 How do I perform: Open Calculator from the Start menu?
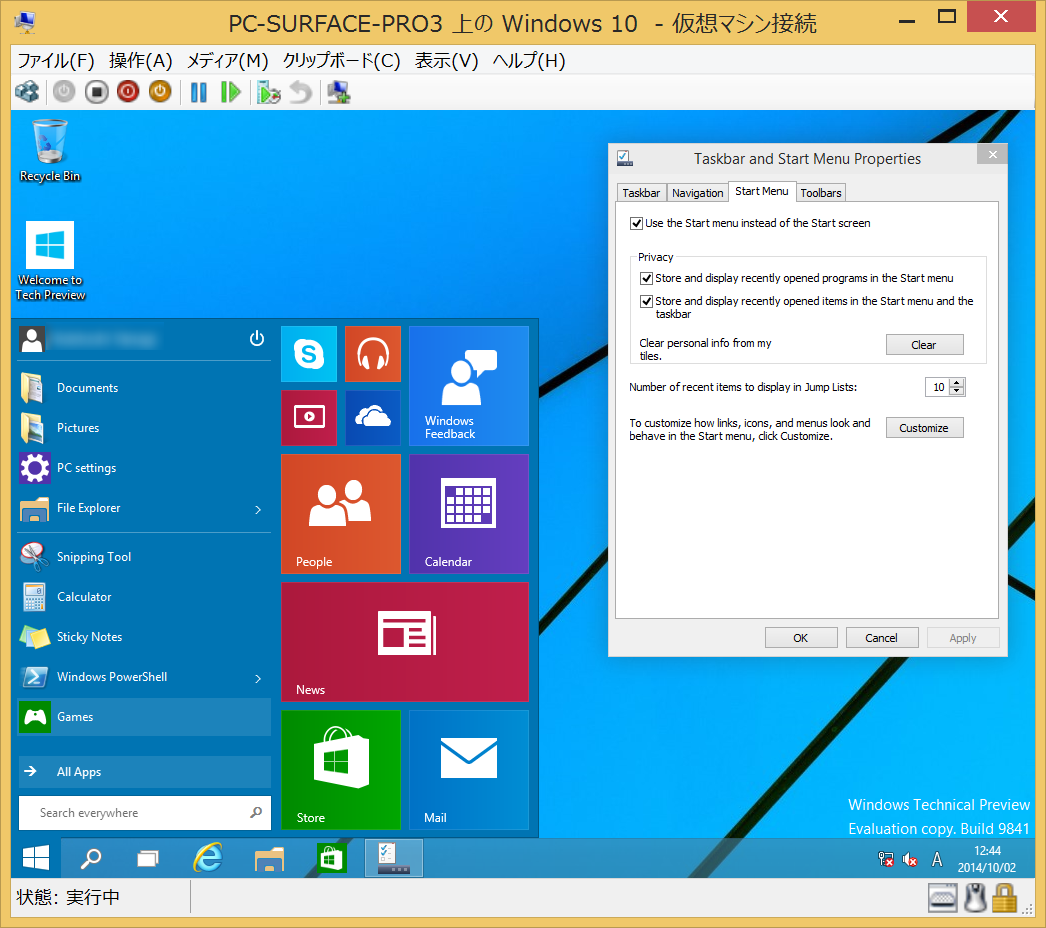coord(145,596)
